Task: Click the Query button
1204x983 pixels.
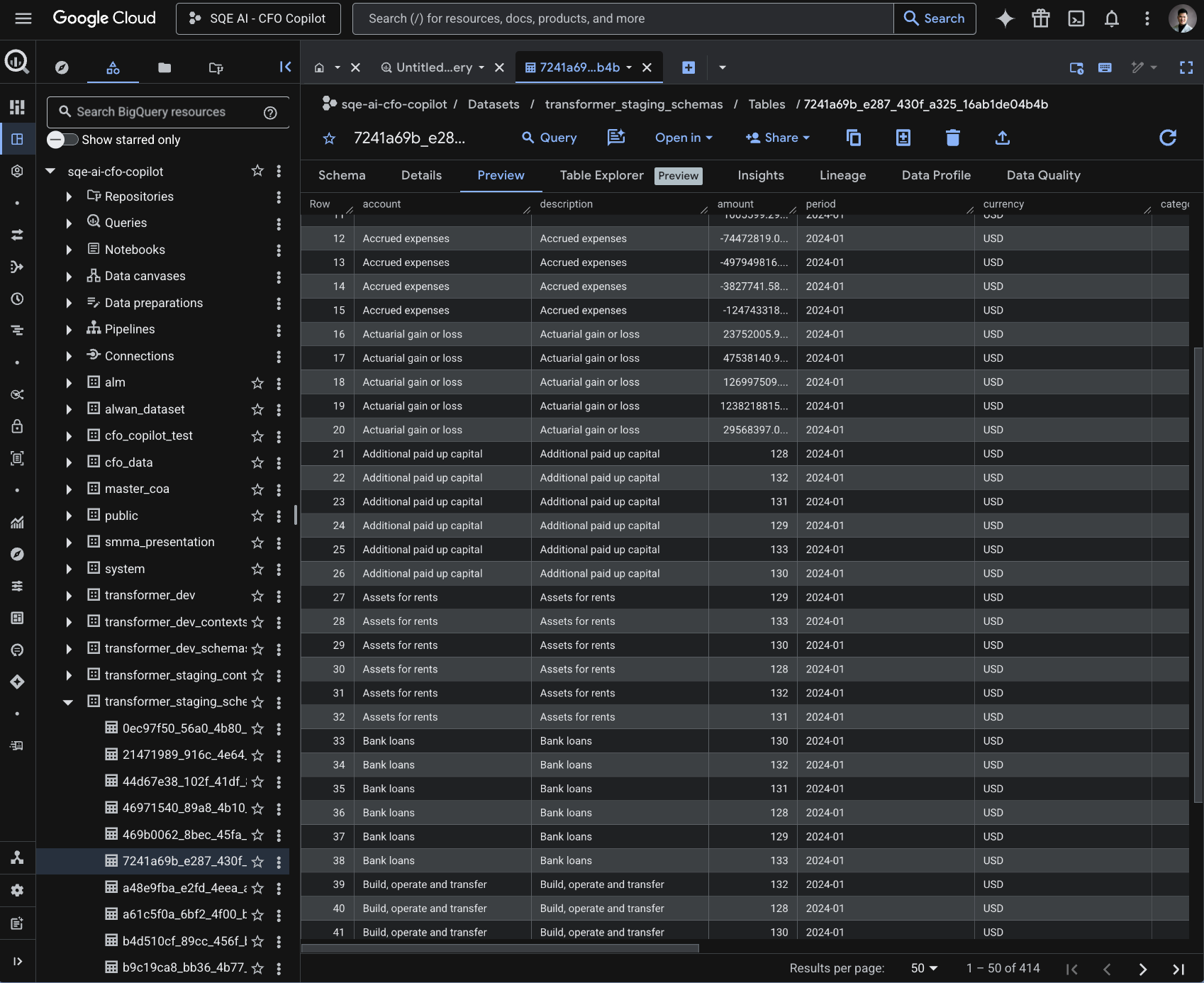Action: [549, 138]
